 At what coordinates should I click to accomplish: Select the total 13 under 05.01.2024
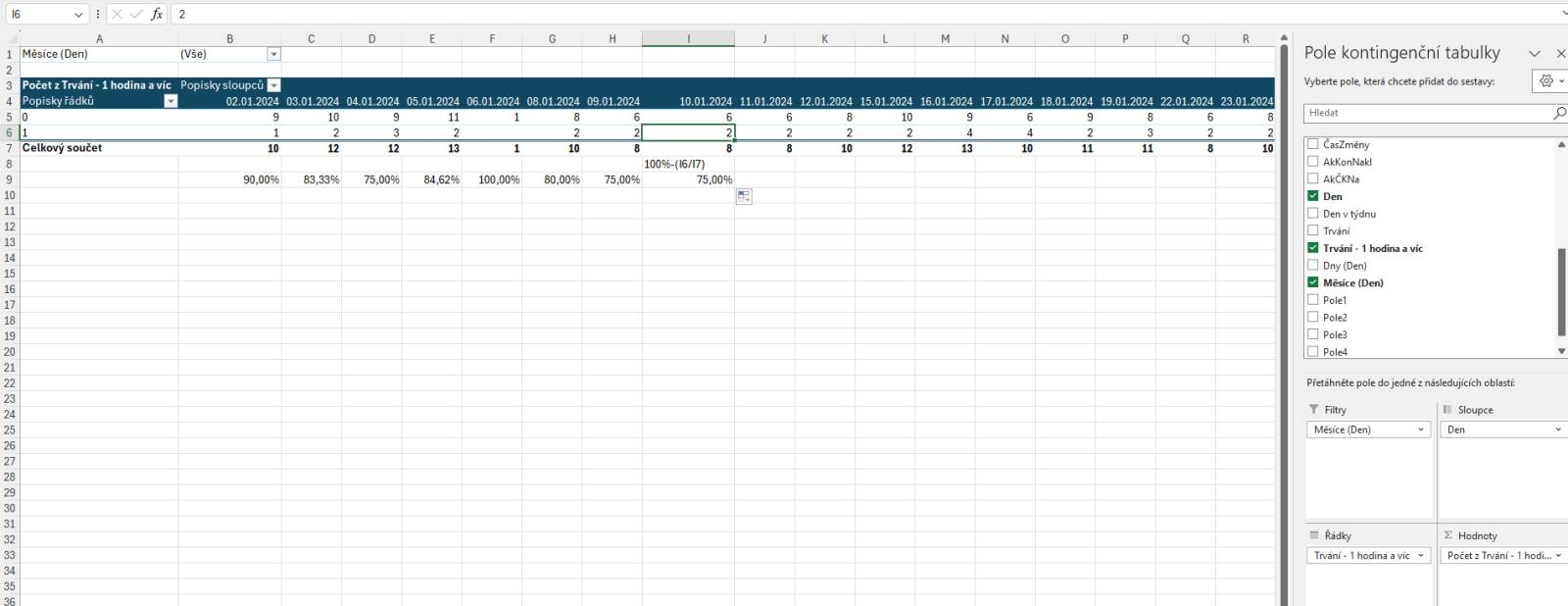point(432,148)
